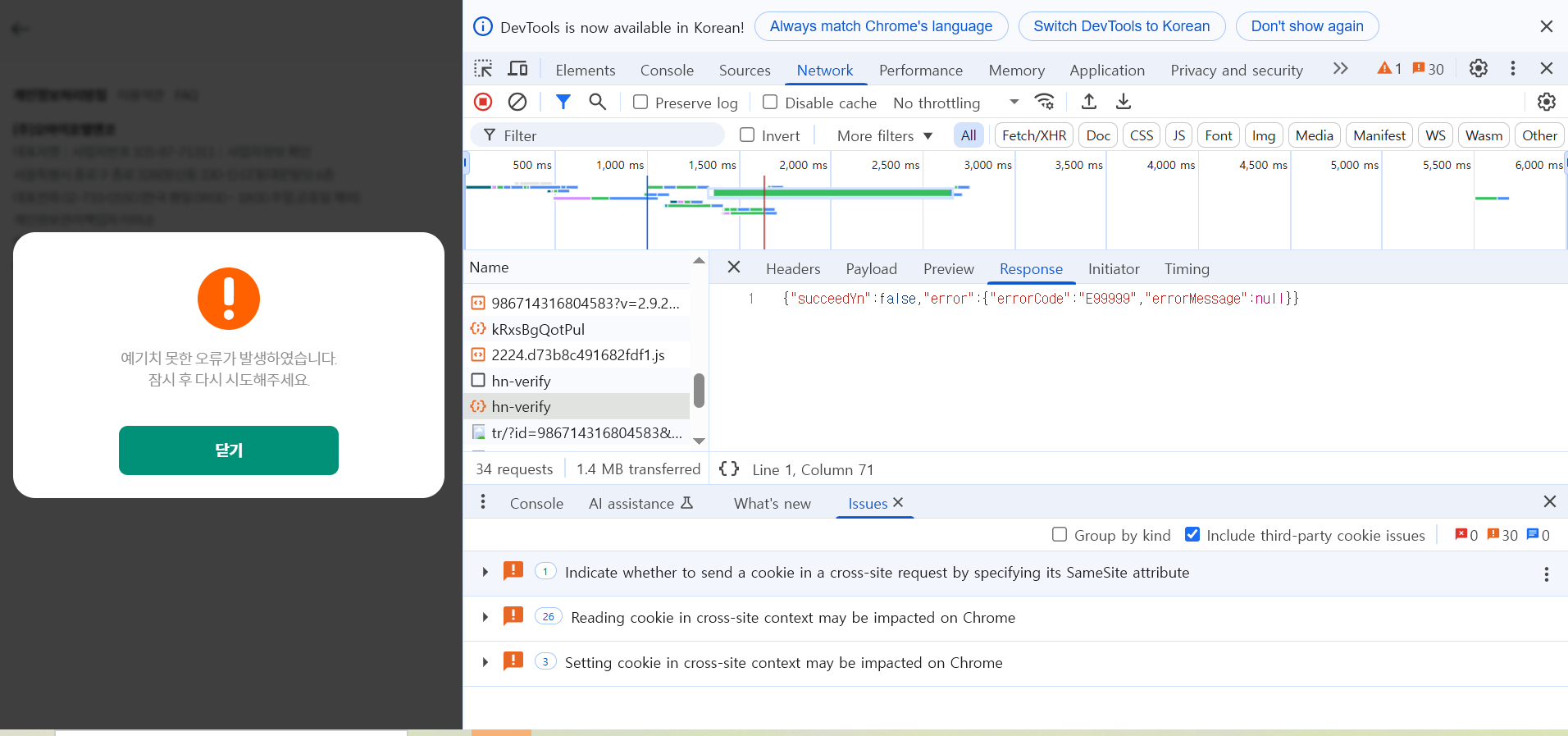Open the Console panel tab

click(x=667, y=71)
